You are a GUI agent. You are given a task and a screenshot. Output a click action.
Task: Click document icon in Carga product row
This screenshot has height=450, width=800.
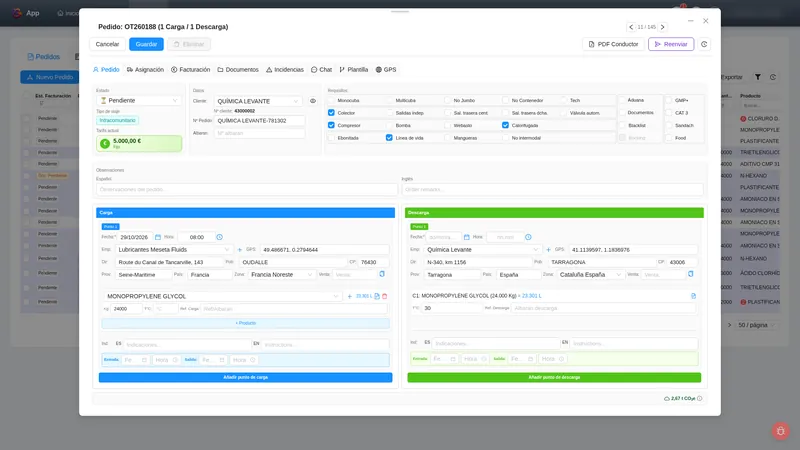click(x=377, y=296)
